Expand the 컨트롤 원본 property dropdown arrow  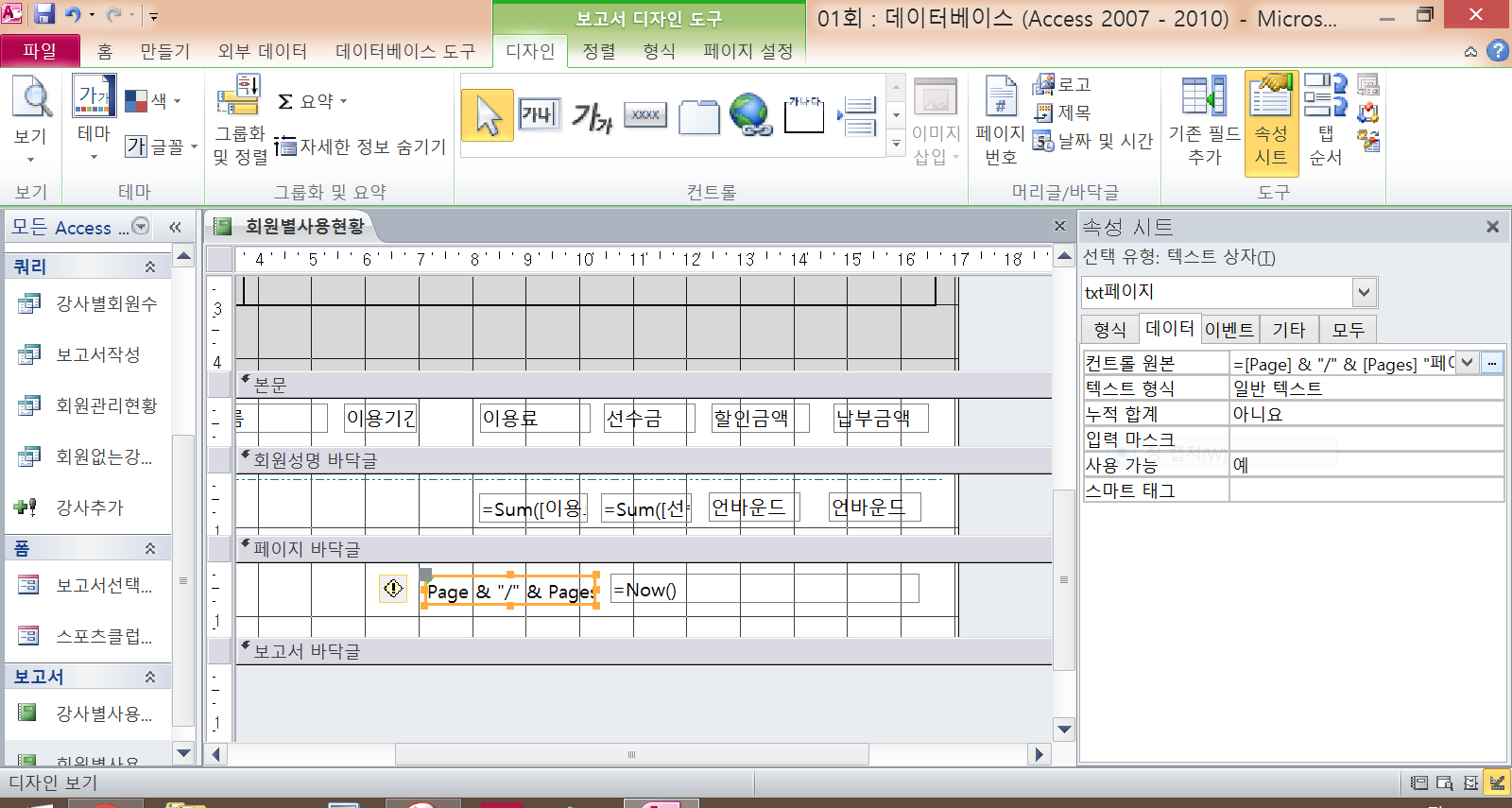(x=1467, y=363)
